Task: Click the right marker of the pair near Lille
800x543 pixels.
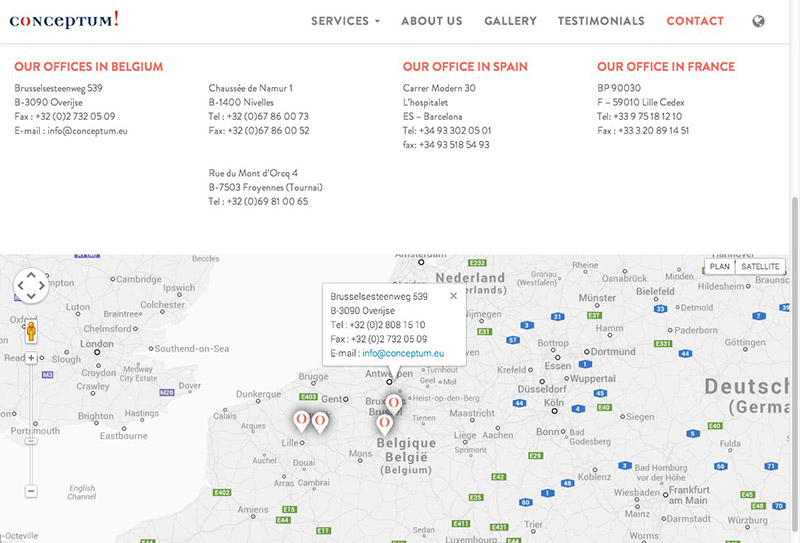Action: [x=320, y=422]
